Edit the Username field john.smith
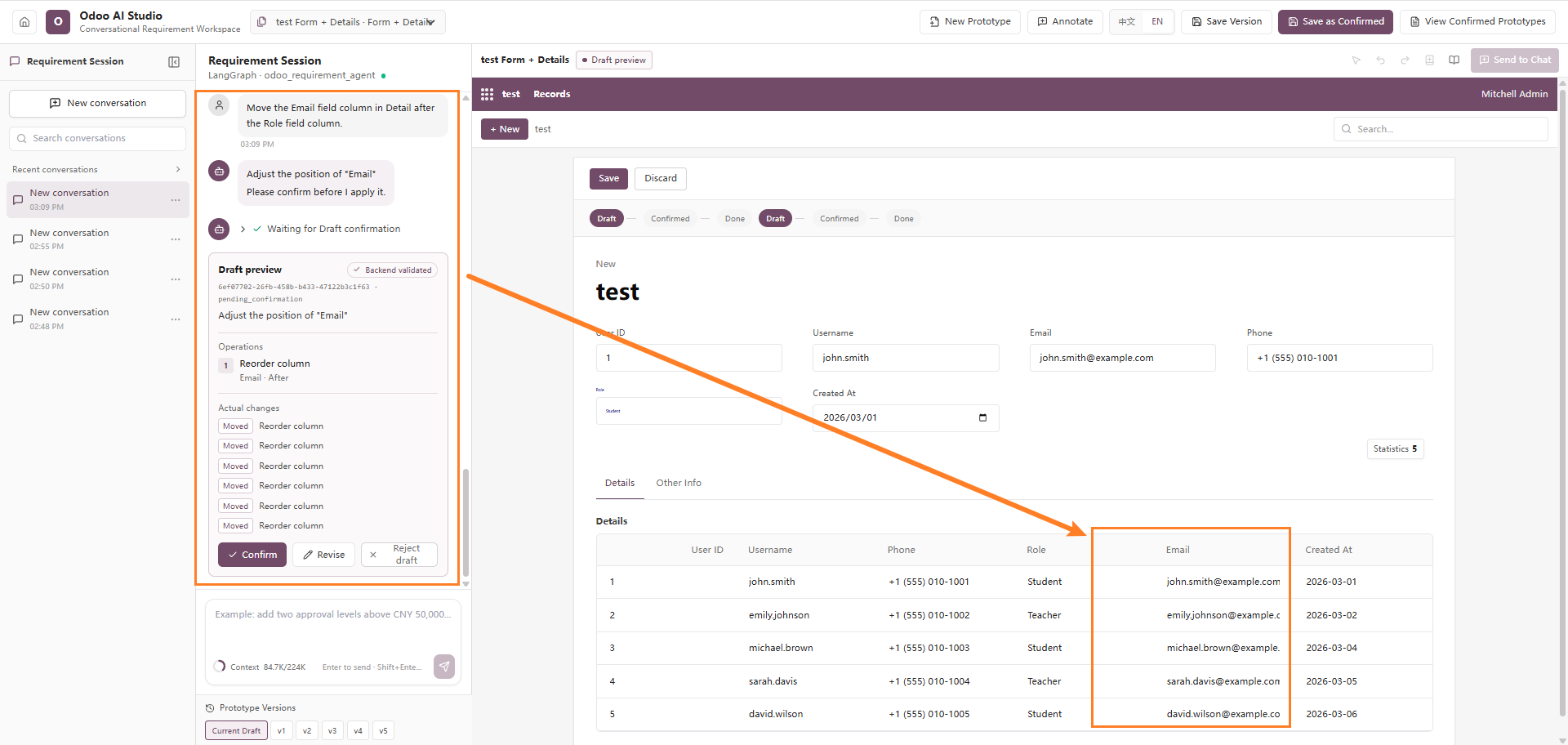This screenshot has height=745, width=1568. (906, 359)
